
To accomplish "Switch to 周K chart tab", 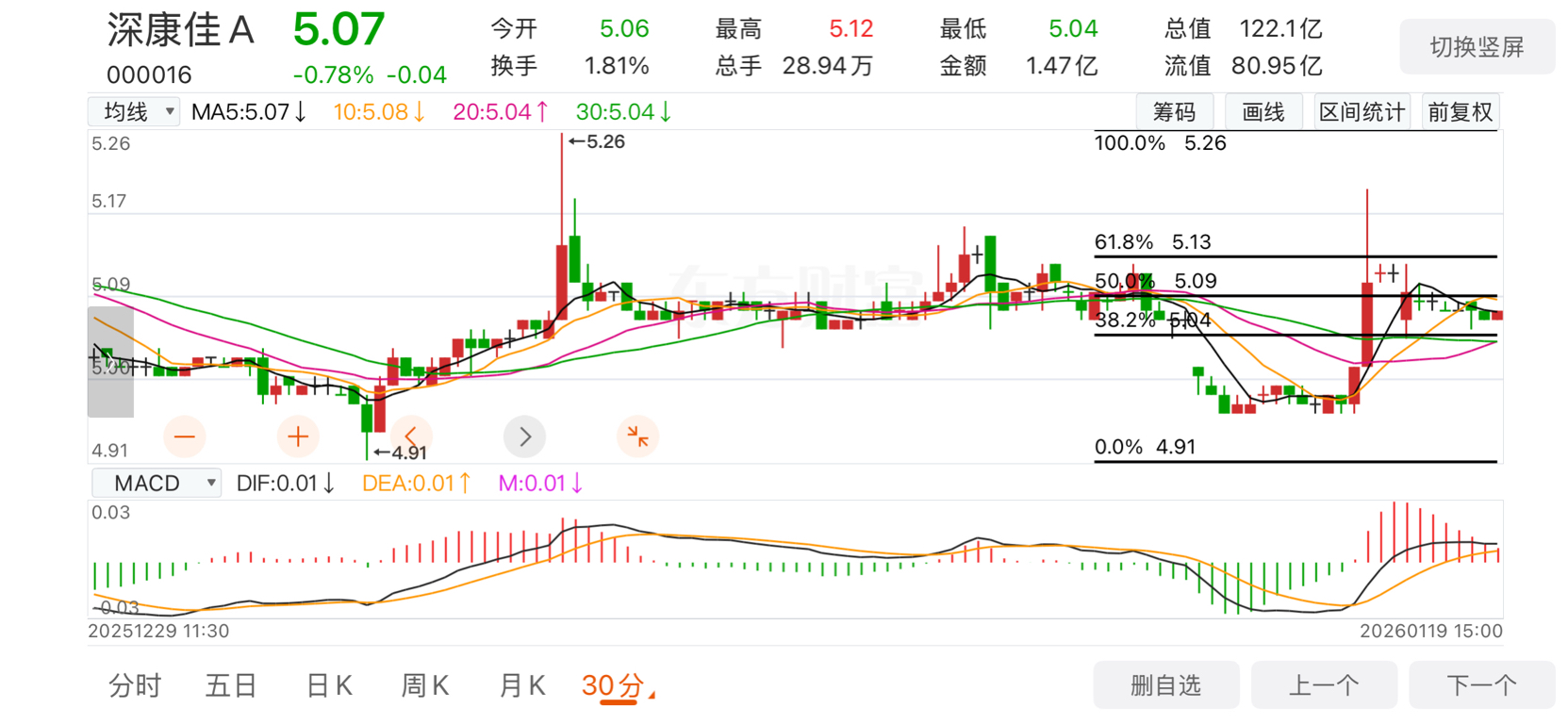I will pos(425,686).
